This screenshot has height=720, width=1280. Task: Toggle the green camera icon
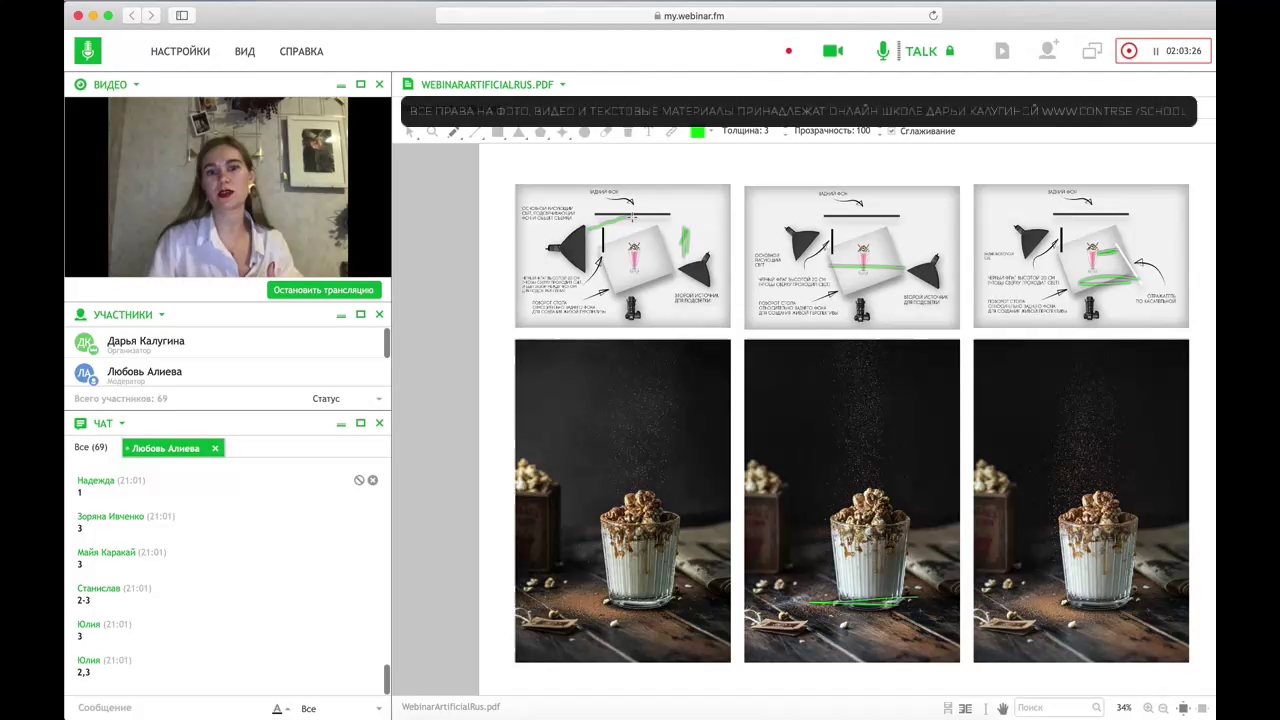click(x=832, y=51)
